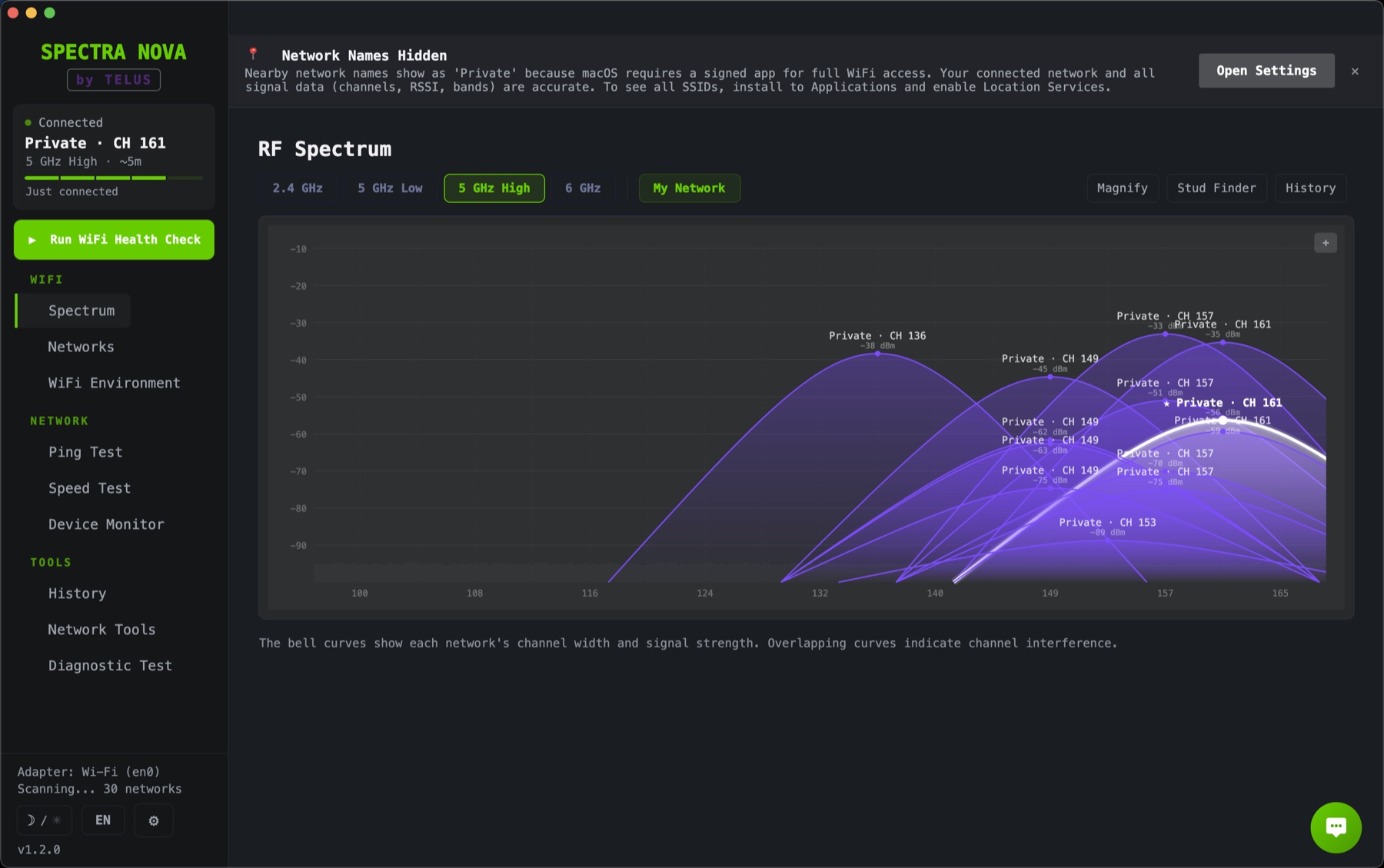Click the Private CH 149 label at -45 dBm
This screenshot has width=1384, height=868.
click(1050, 359)
